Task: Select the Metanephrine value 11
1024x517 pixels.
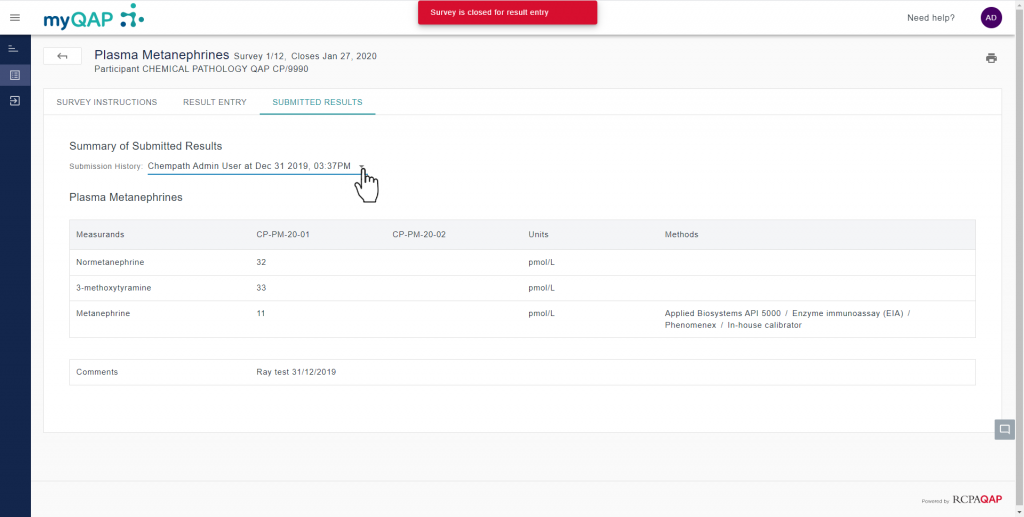Action: tap(261, 313)
